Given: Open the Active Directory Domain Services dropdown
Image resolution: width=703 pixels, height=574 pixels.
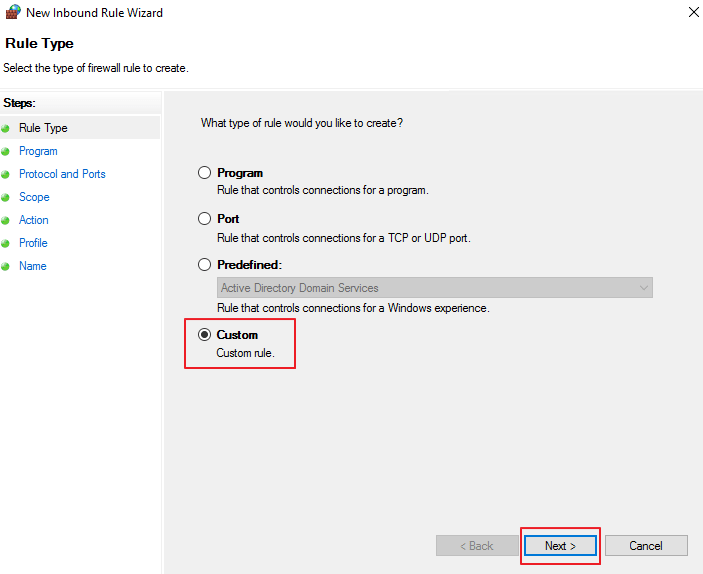Looking at the screenshot, I should pyautogui.click(x=434, y=287).
